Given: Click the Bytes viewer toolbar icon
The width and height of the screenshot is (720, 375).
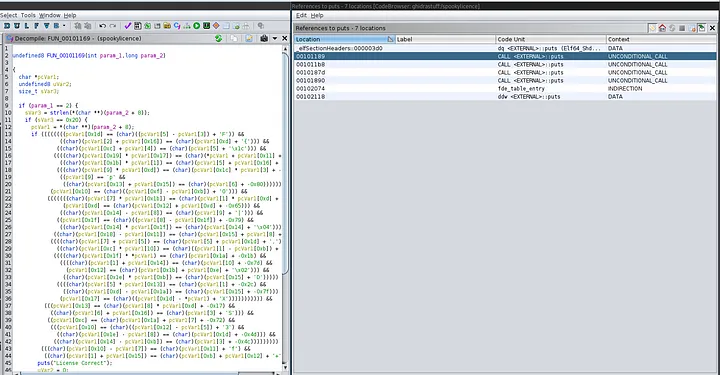Looking at the screenshot, I should (137, 26).
